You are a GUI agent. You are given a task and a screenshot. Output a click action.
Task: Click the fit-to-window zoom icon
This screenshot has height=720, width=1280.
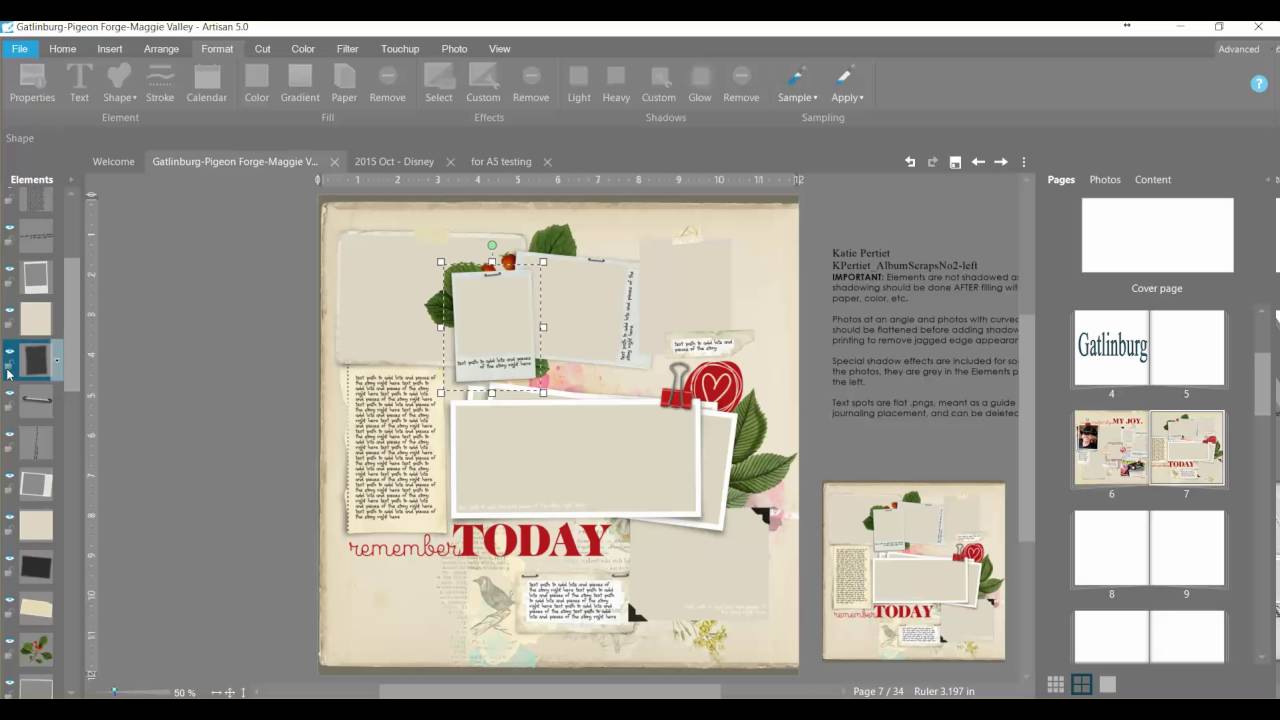click(230, 693)
